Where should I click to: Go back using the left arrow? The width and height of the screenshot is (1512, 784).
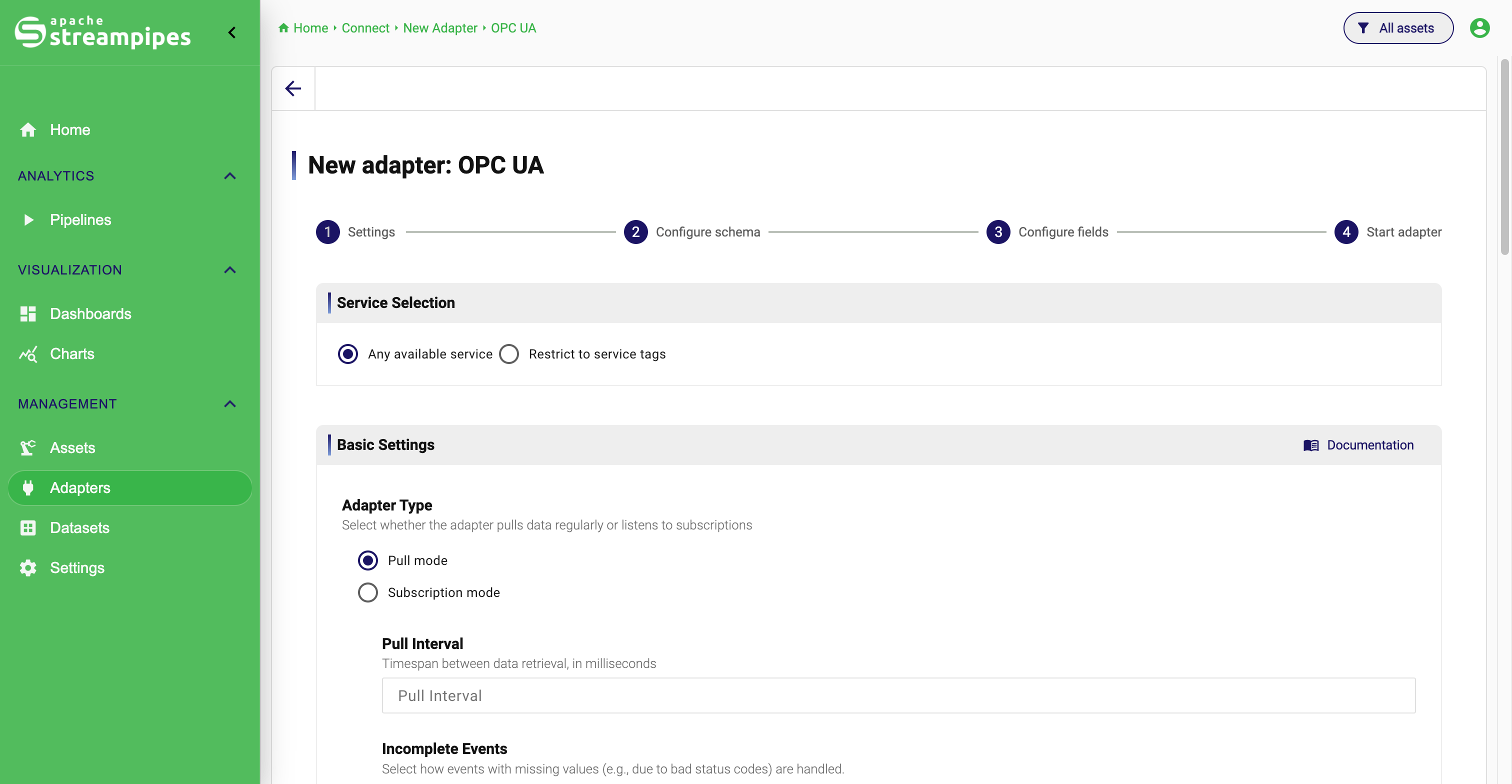tap(293, 88)
